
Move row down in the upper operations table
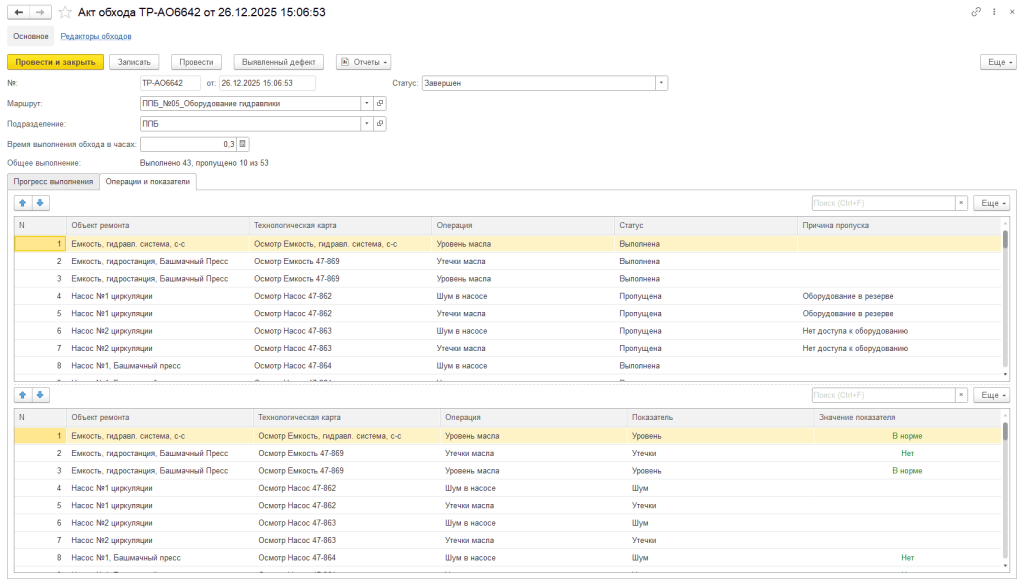40,203
